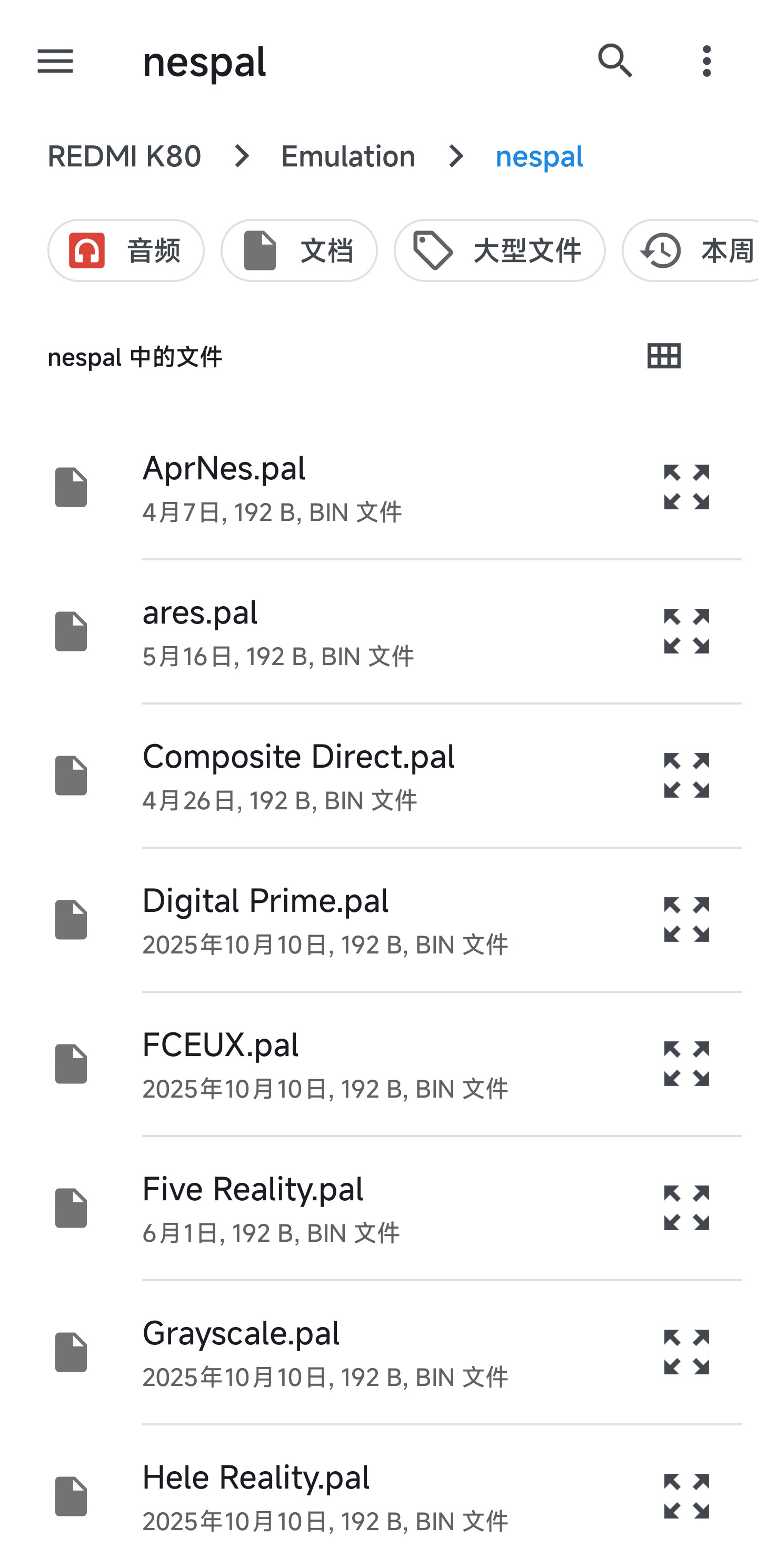This screenshot has width=758, height=1568.
Task: Open the three-dot overflow menu
Action: click(706, 61)
